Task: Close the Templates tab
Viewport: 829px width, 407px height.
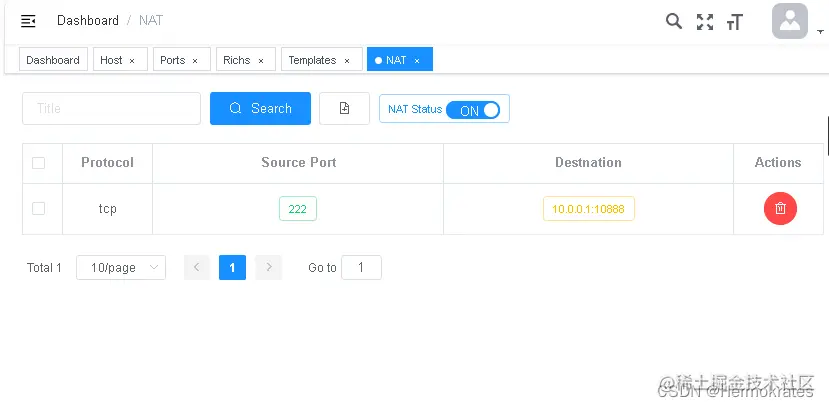Action: pos(347,61)
